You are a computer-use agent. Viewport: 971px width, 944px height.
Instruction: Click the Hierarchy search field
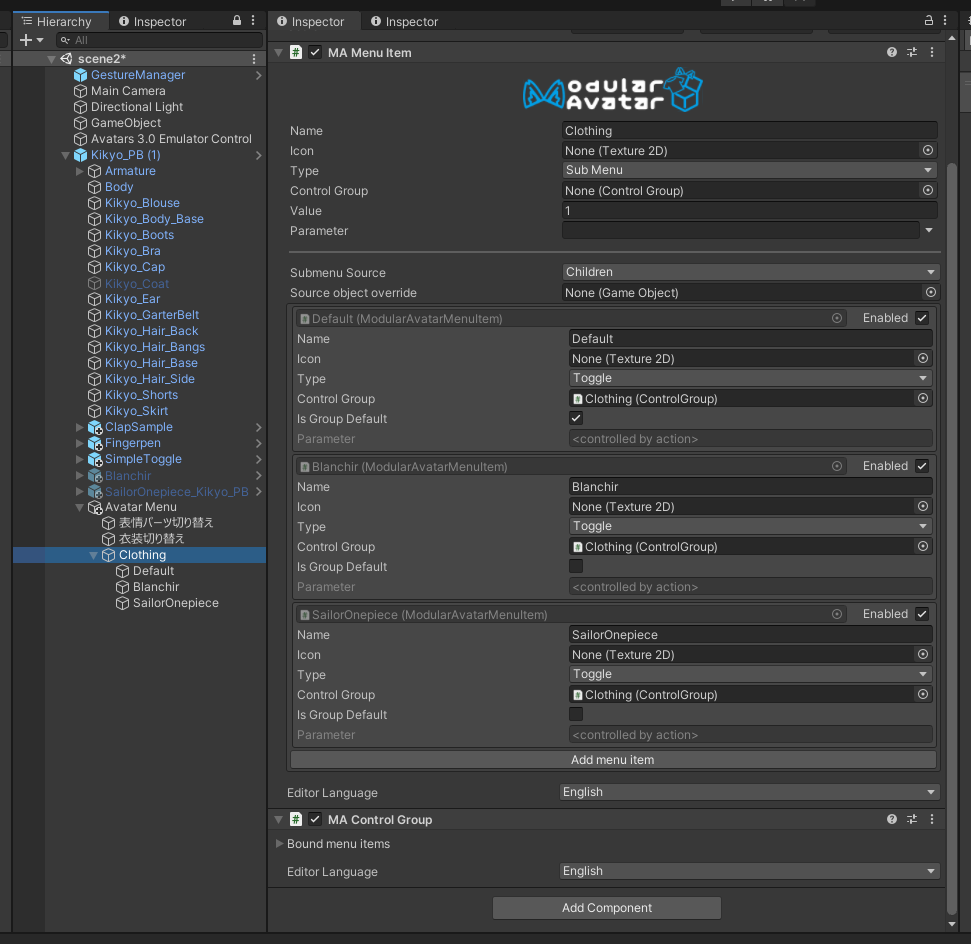click(160, 40)
